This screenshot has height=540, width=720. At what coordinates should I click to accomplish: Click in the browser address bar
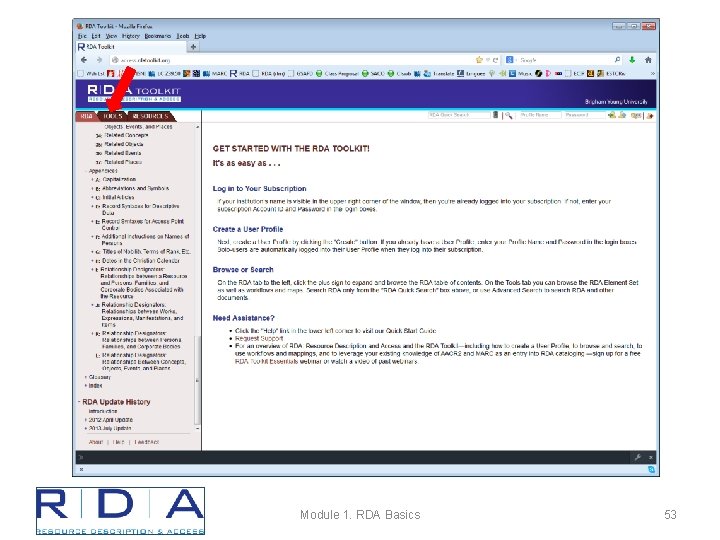[x=292, y=60]
